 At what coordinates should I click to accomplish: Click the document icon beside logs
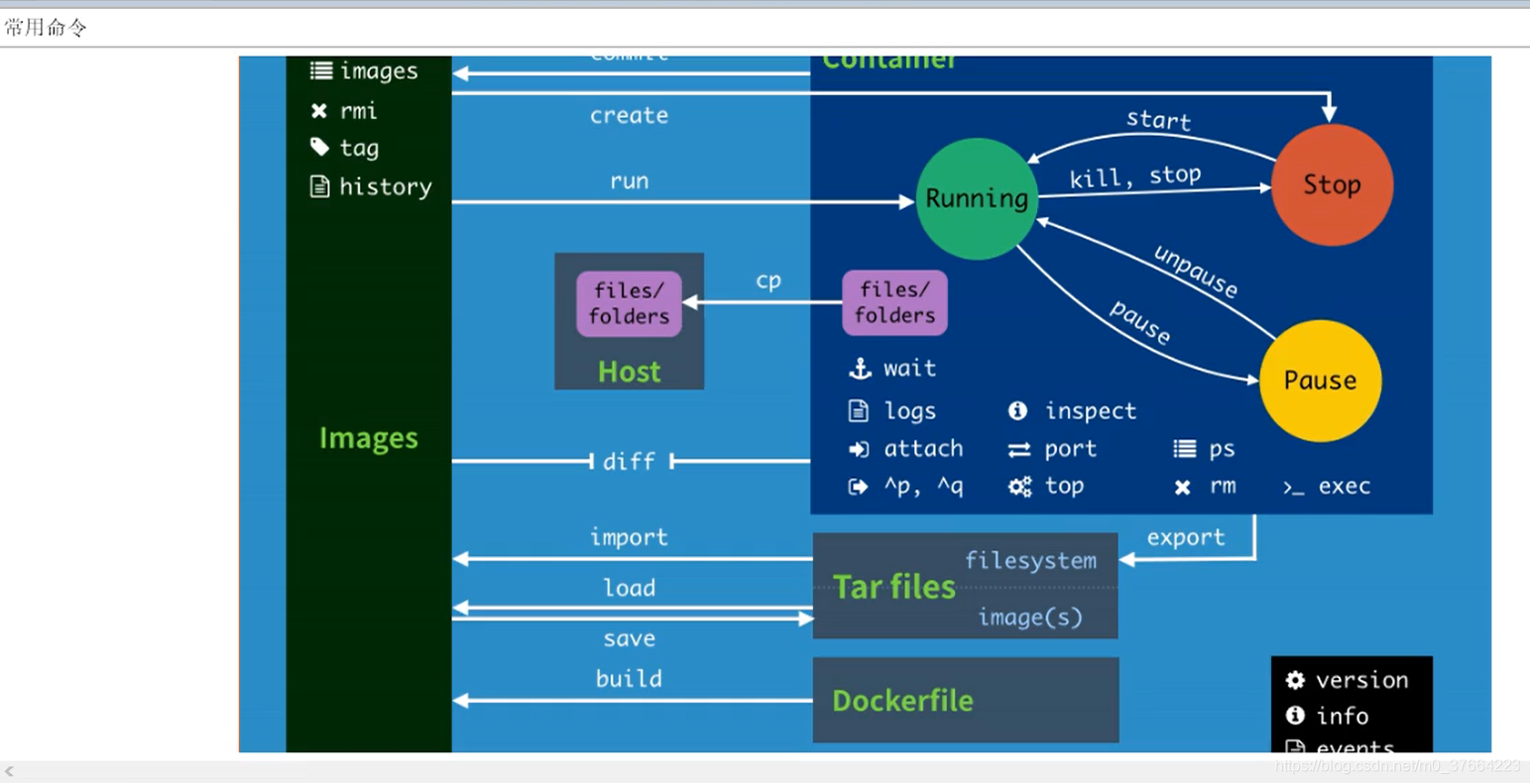point(859,410)
